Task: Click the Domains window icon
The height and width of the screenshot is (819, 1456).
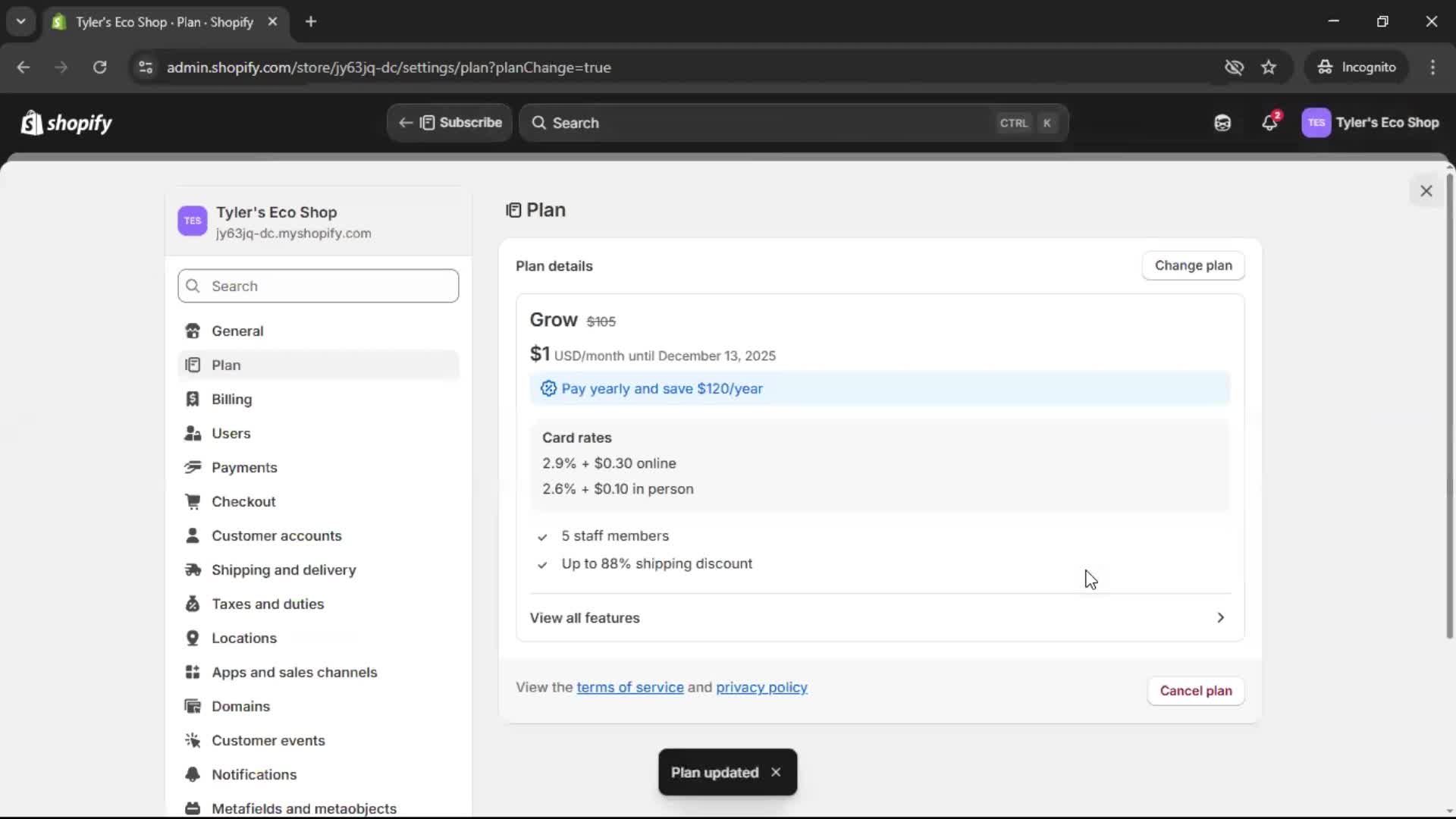Action: 193,707
